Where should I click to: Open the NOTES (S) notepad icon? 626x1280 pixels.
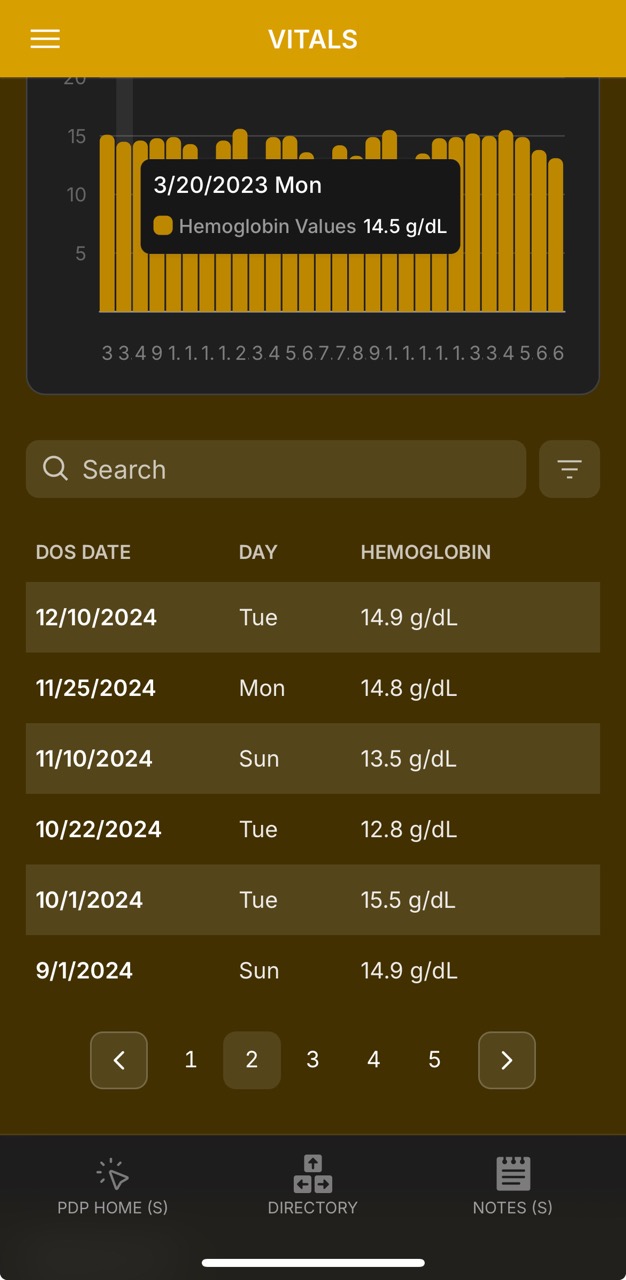(x=512, y=1172)
